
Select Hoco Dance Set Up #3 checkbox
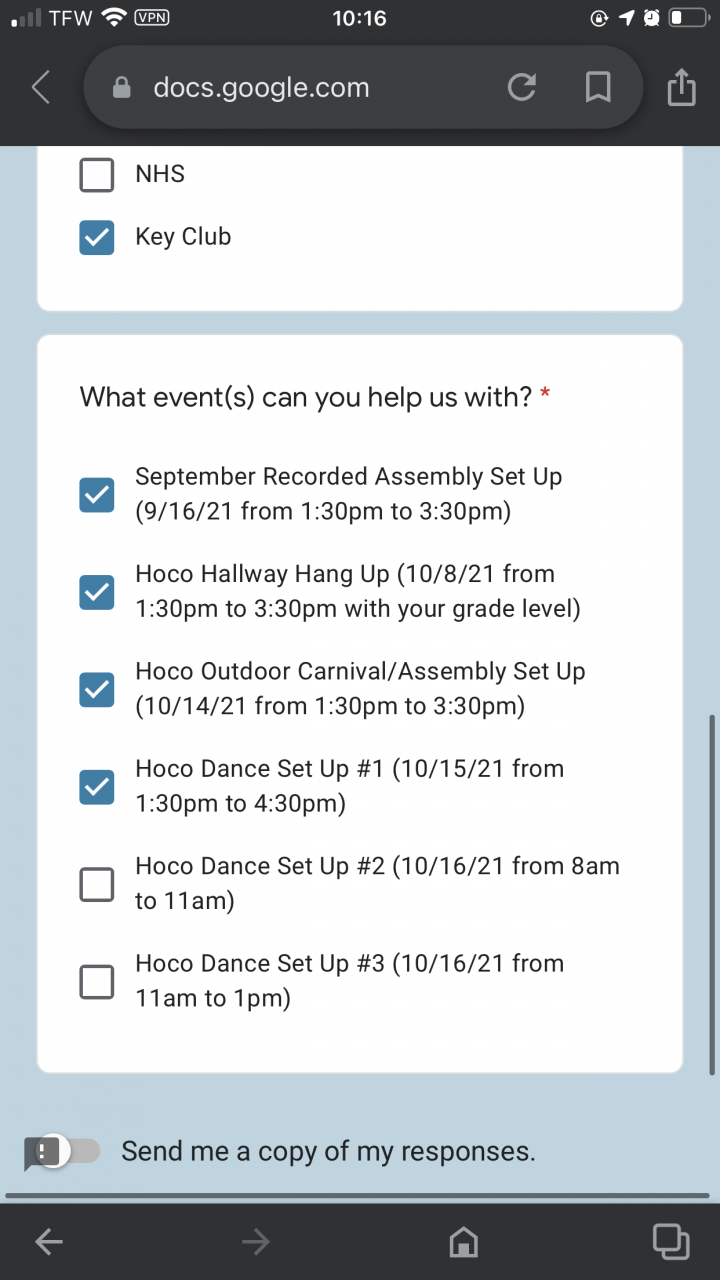(x=97, y=982)
